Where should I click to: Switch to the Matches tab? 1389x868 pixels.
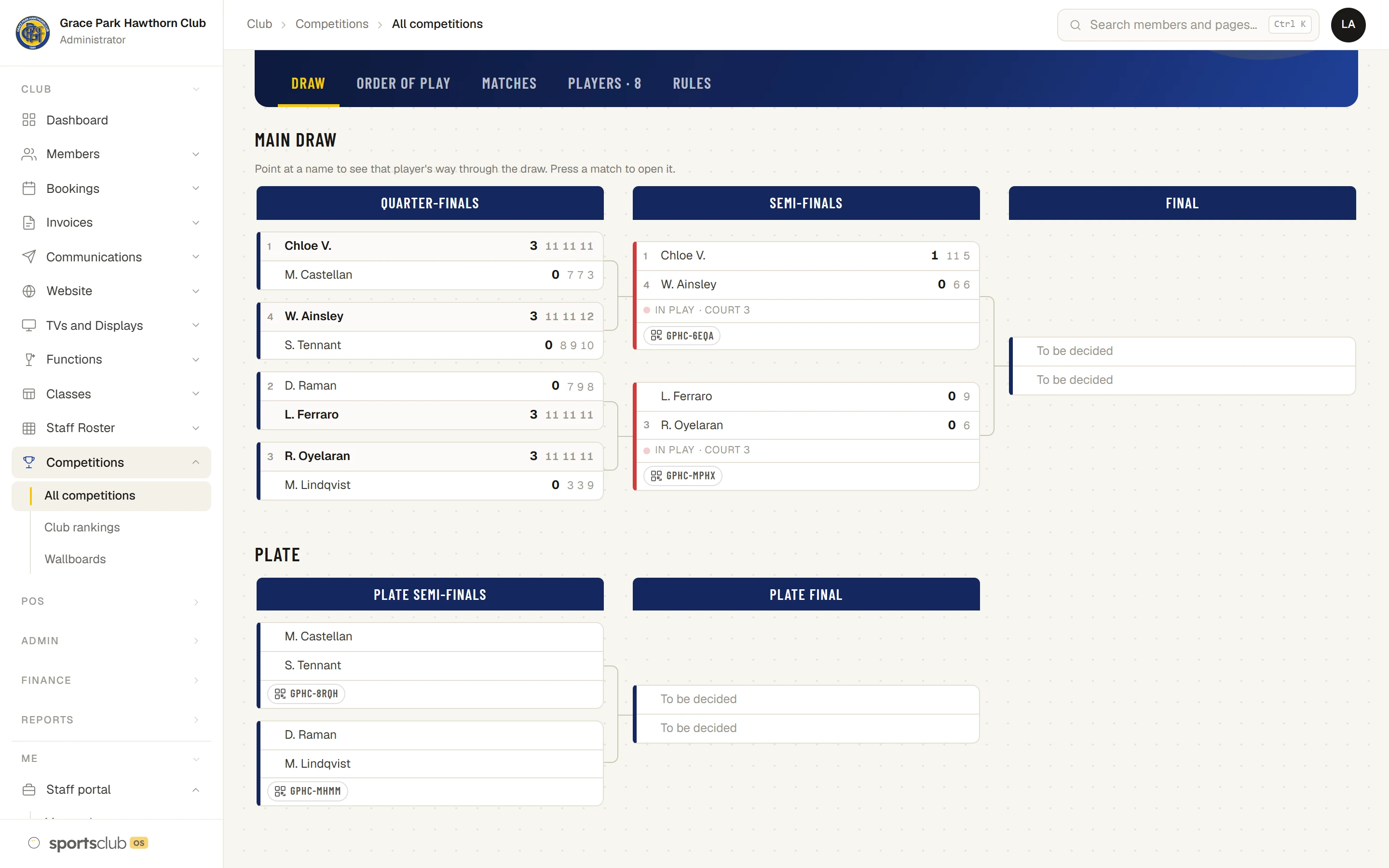click(509, 83)
